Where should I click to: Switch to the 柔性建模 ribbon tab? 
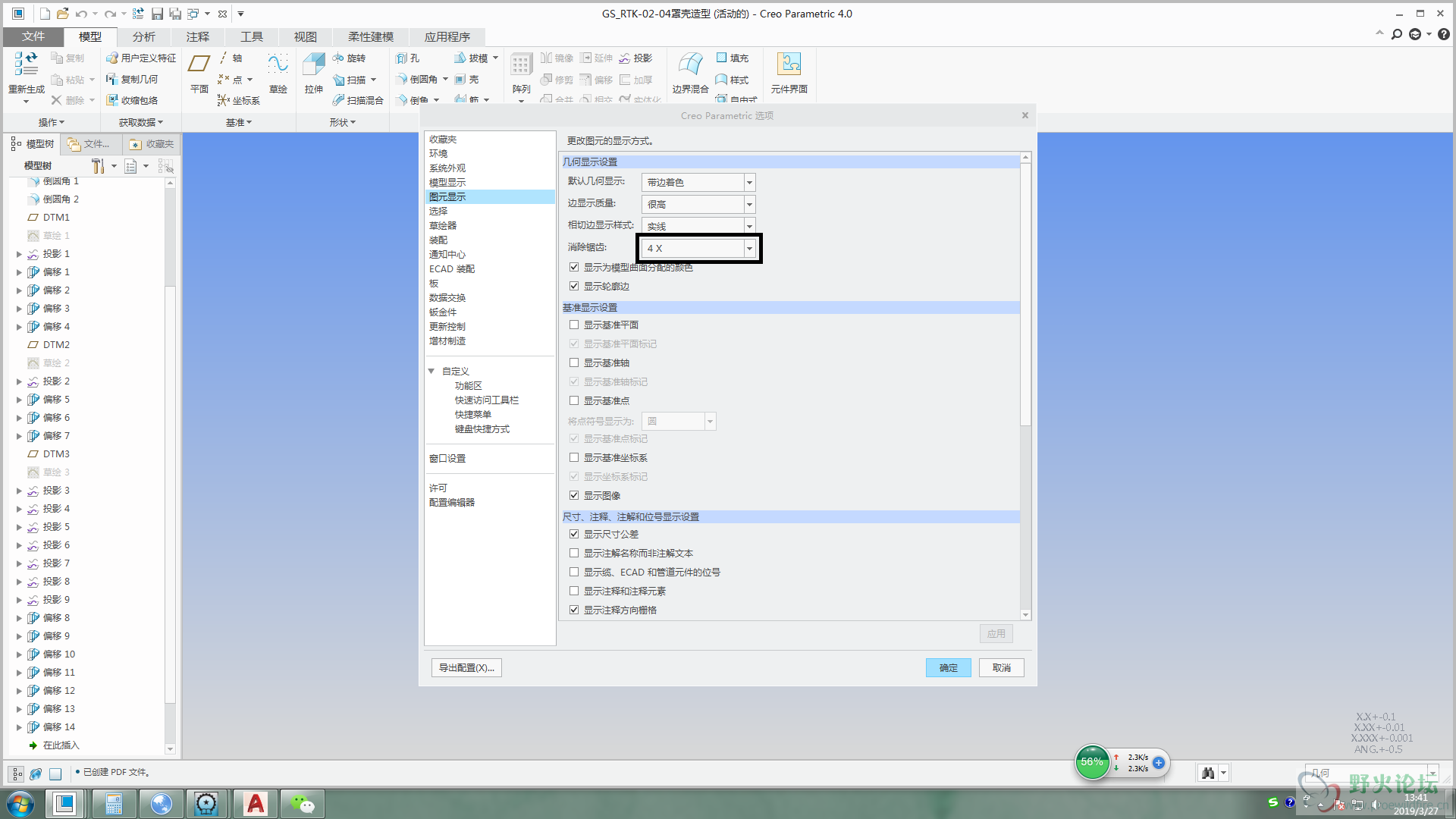coord(371,36)
